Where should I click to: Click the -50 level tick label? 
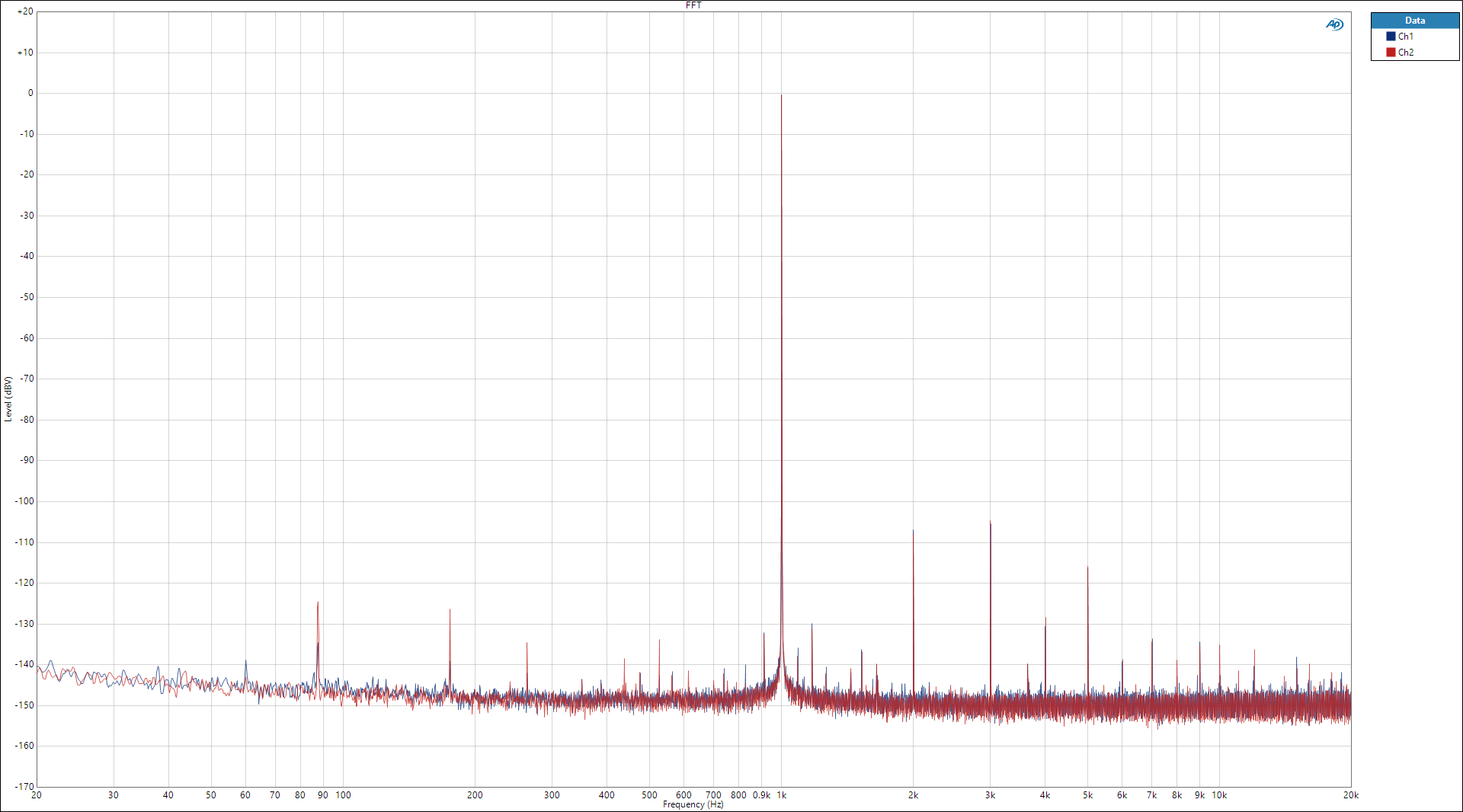coord(27,297)
